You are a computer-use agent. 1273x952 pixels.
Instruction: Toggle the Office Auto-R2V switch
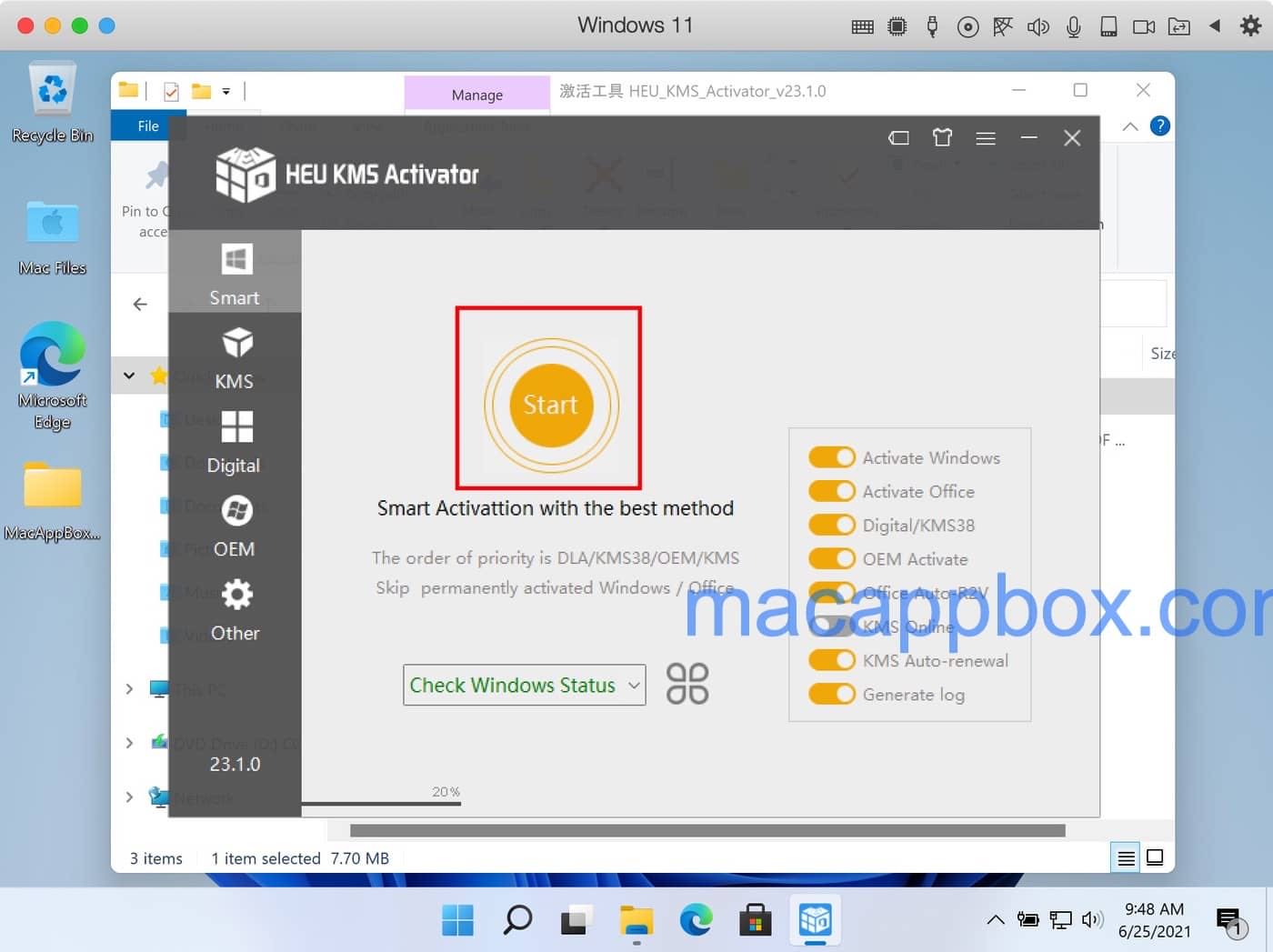click(x=832, y=593)
